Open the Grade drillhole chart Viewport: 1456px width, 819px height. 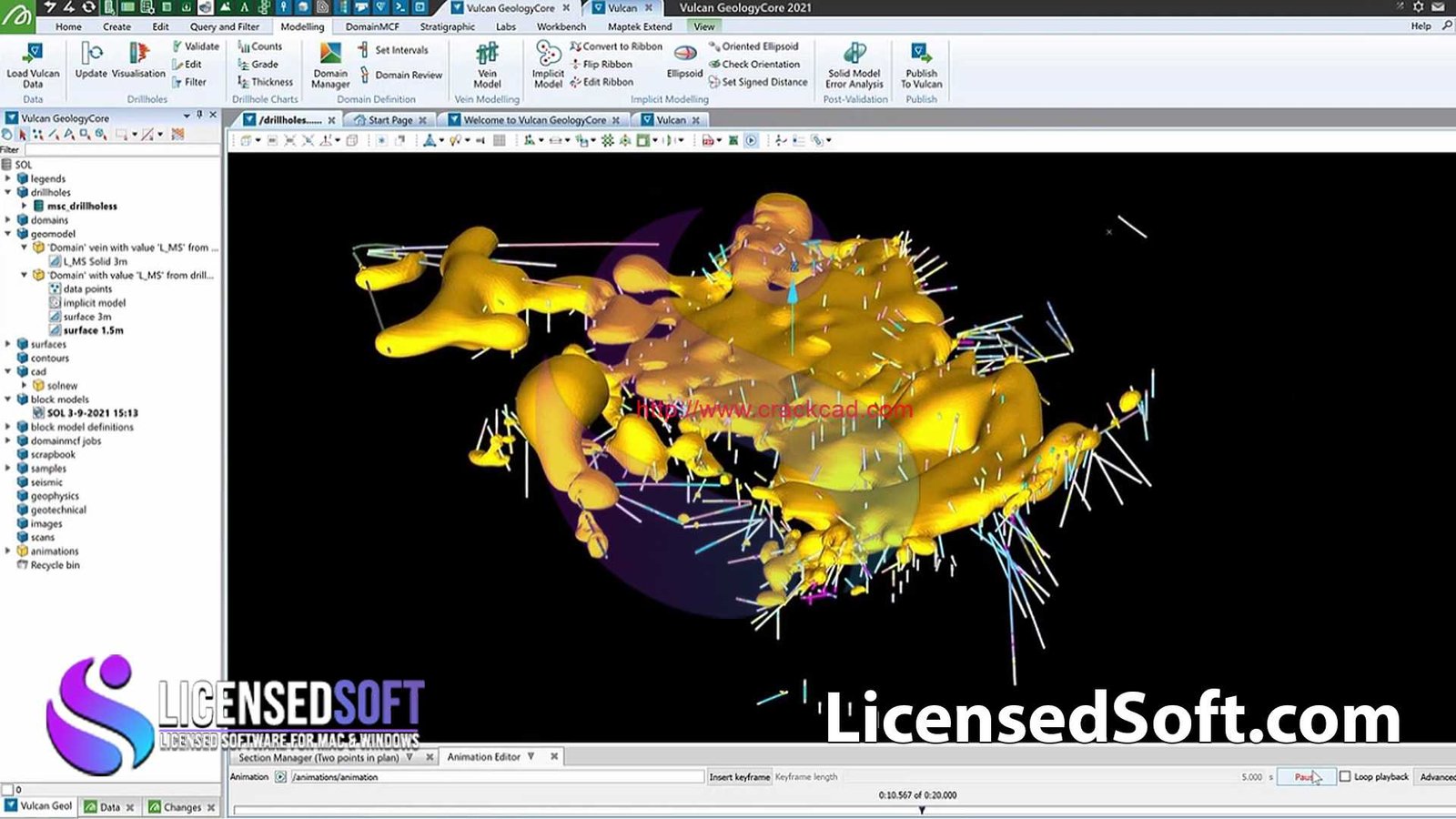pyautogui.click(x=258, y=64)
